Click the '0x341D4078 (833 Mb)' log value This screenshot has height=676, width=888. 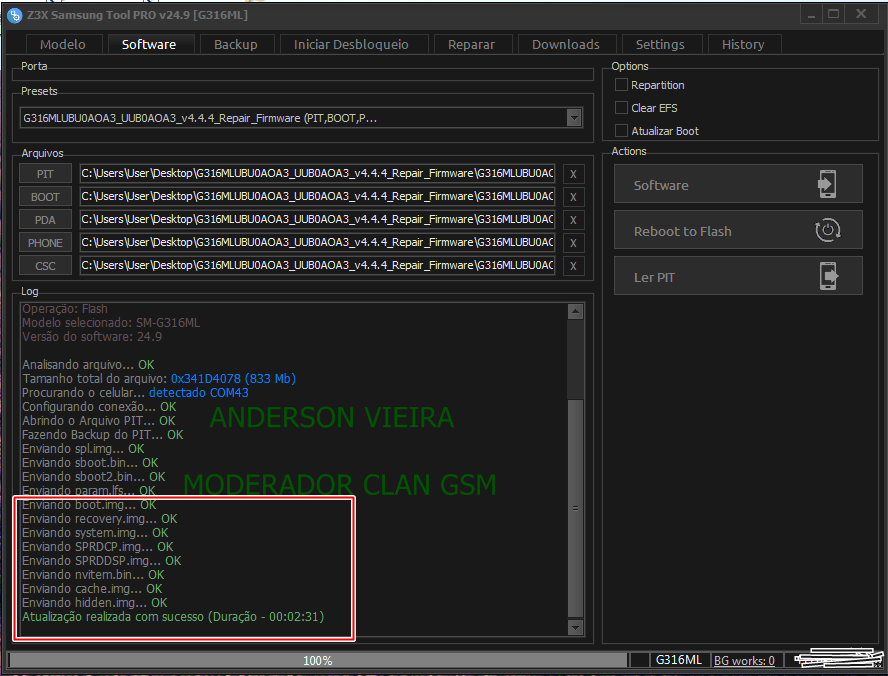[x=233, y=379]
